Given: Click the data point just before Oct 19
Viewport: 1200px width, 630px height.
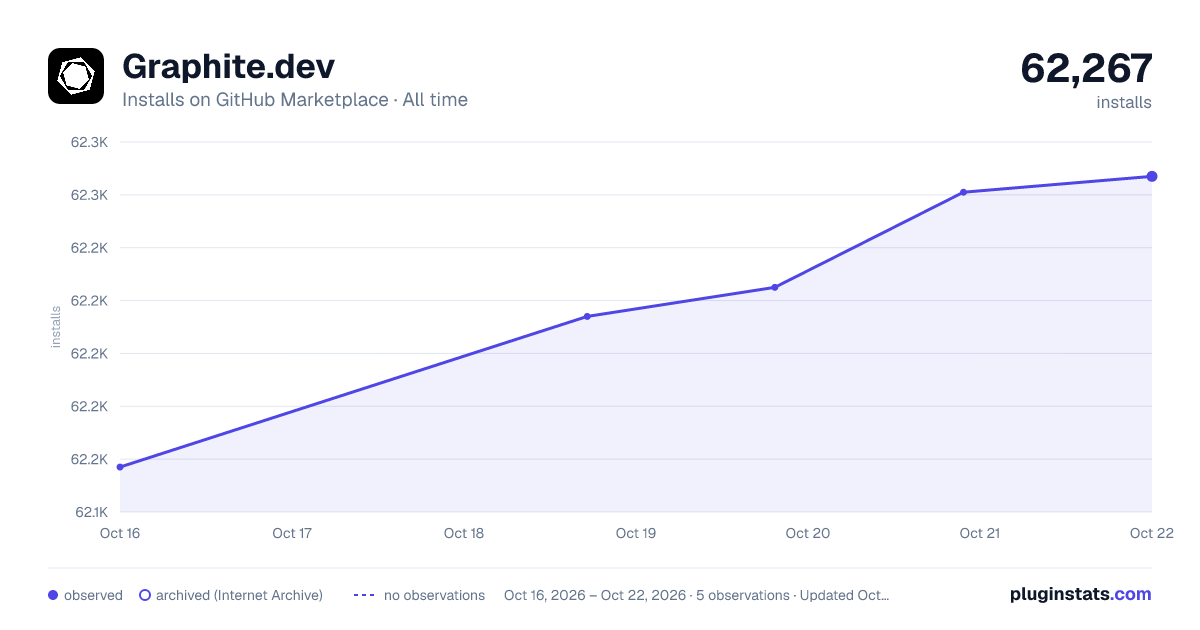Looking at the screenshot, I should pos(587,317).
